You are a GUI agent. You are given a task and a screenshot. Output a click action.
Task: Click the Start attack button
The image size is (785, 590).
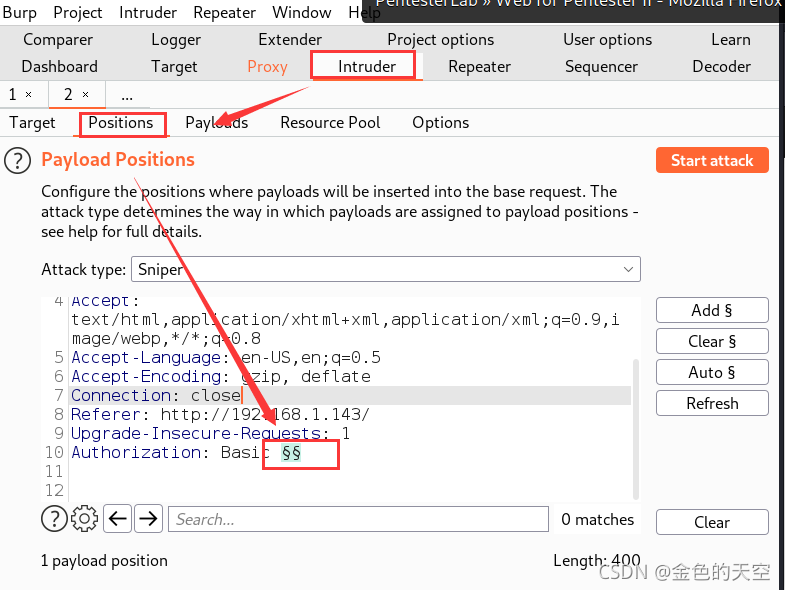712,160
